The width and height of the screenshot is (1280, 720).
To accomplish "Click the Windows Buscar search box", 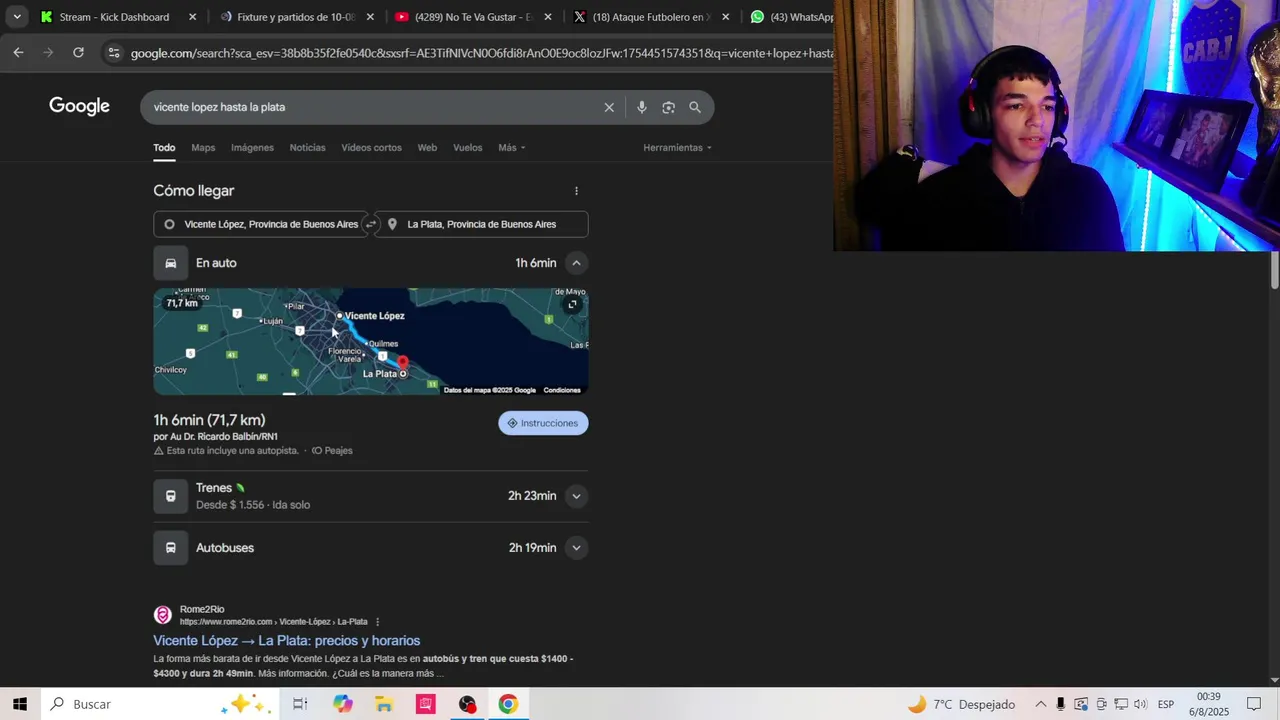I will click(158, 704).
